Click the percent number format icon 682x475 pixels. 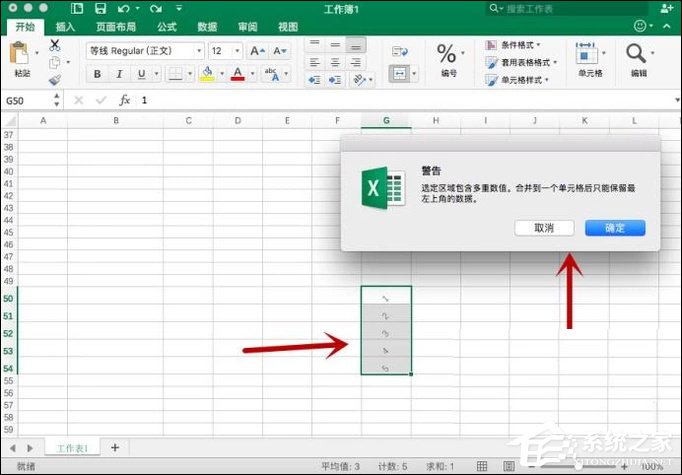[447, 54]
